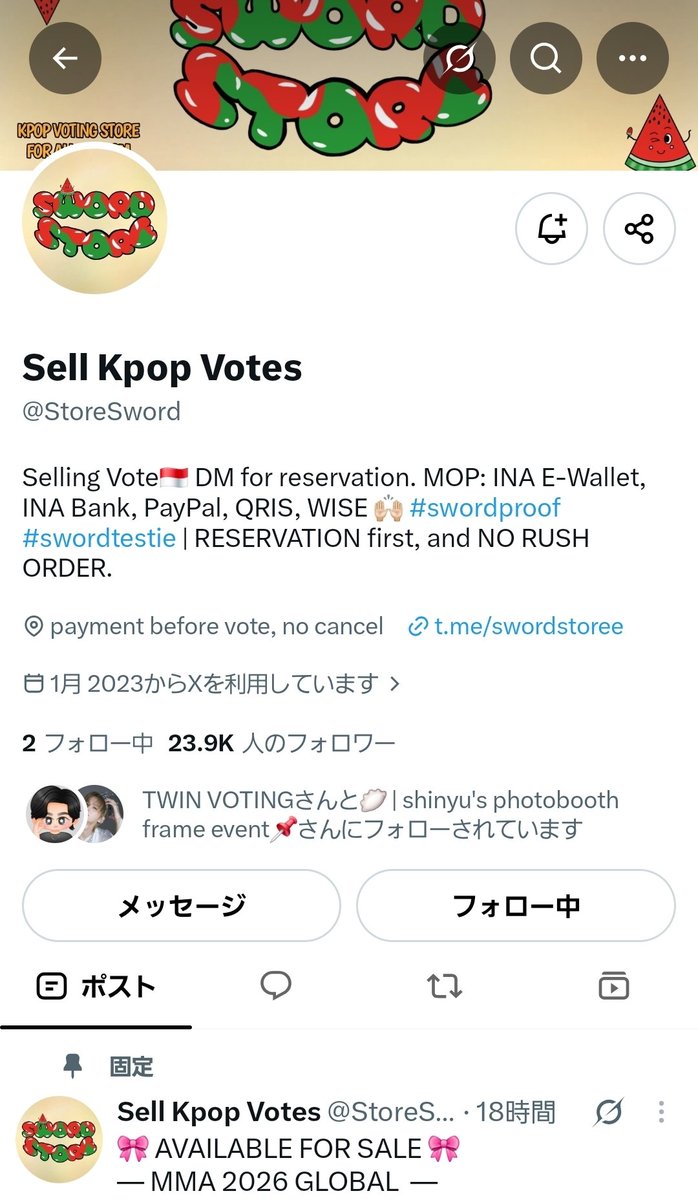
Task: View the following count
Action: point(88,743)
